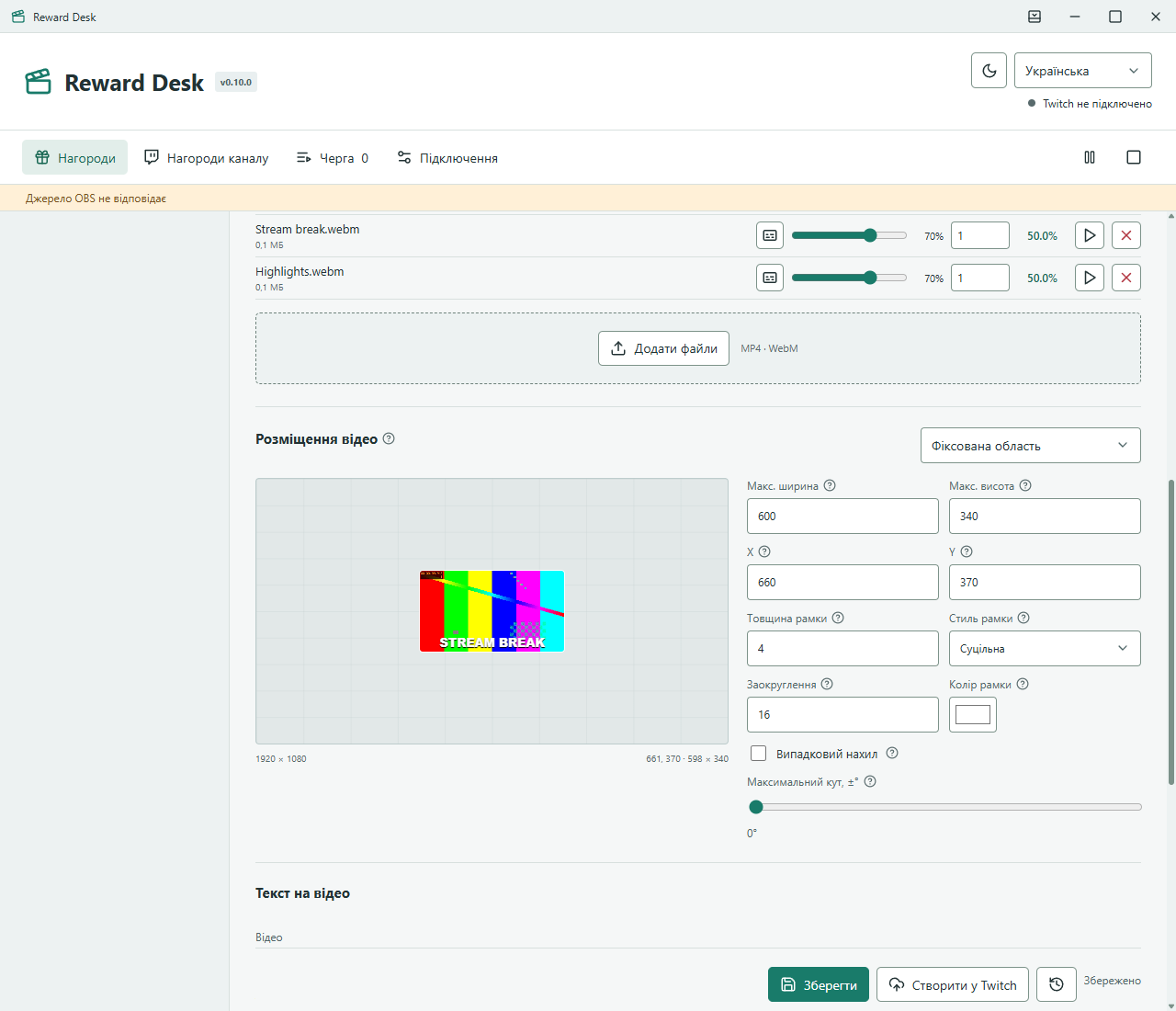Adjust volume slider for Stream break.webm
The height and width of the screenshot is (1011, 1176).
click(x=849, y=235)
